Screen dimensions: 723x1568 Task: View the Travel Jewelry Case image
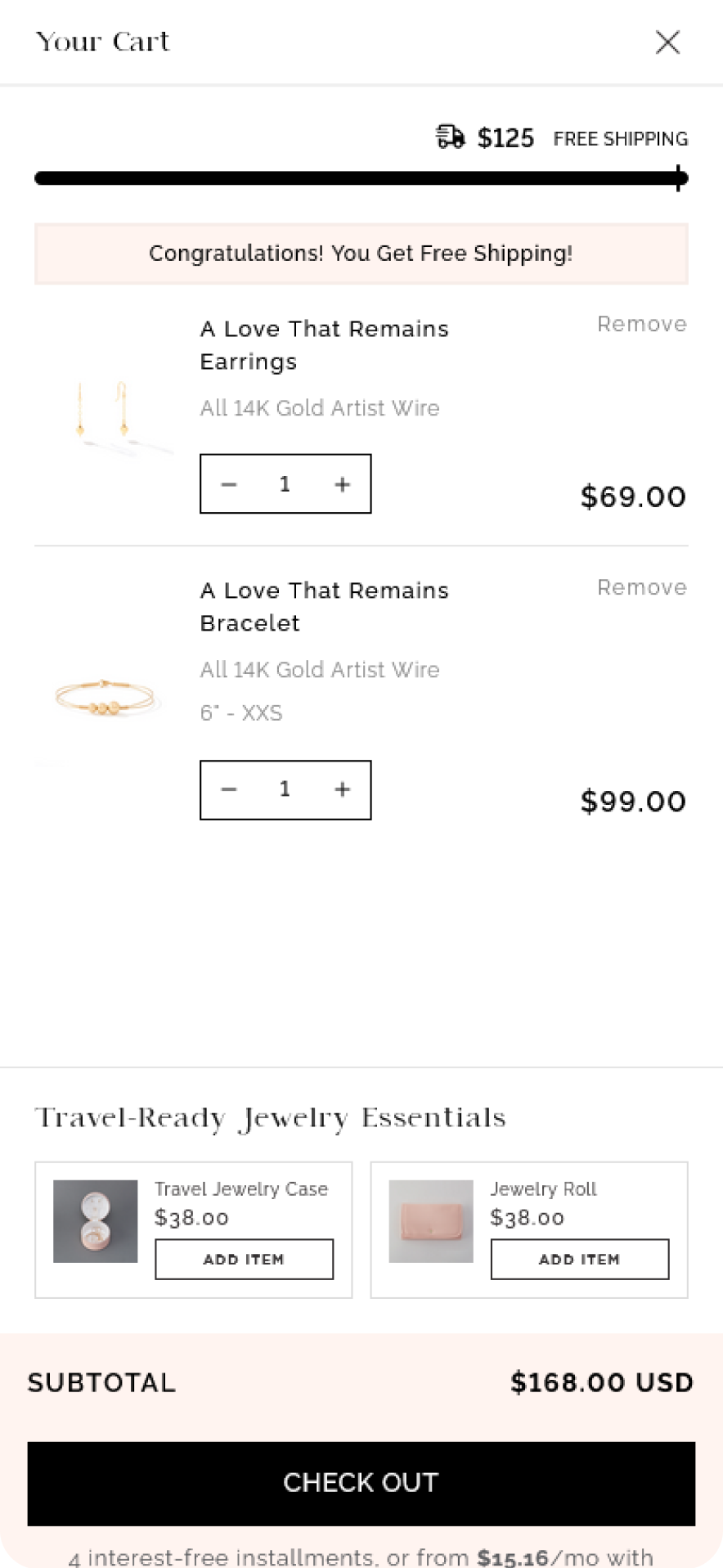[x=95, y=1220]
